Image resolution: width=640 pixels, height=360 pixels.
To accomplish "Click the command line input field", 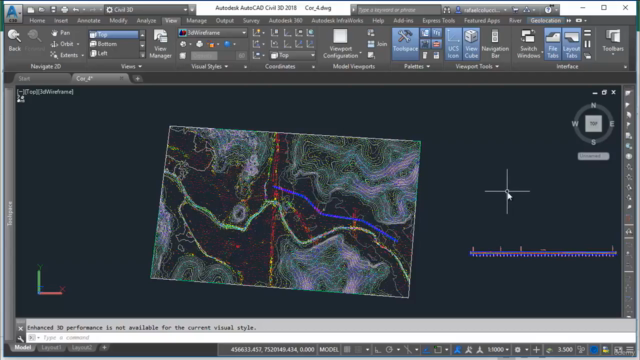I will [331, 338].
